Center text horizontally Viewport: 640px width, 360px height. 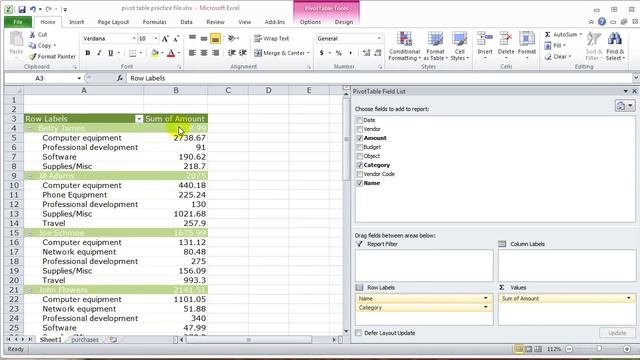coord(204,53)
